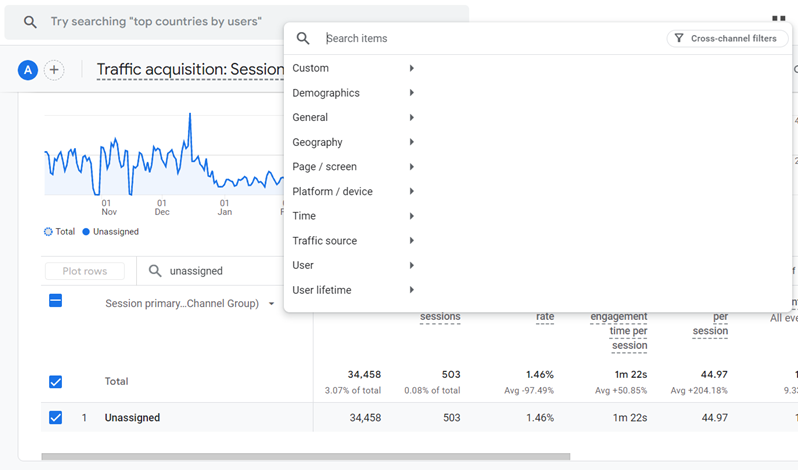798x470 pixels.
Task: Click the 44.97 value in Unassigned row
Action: pos(715,418)
